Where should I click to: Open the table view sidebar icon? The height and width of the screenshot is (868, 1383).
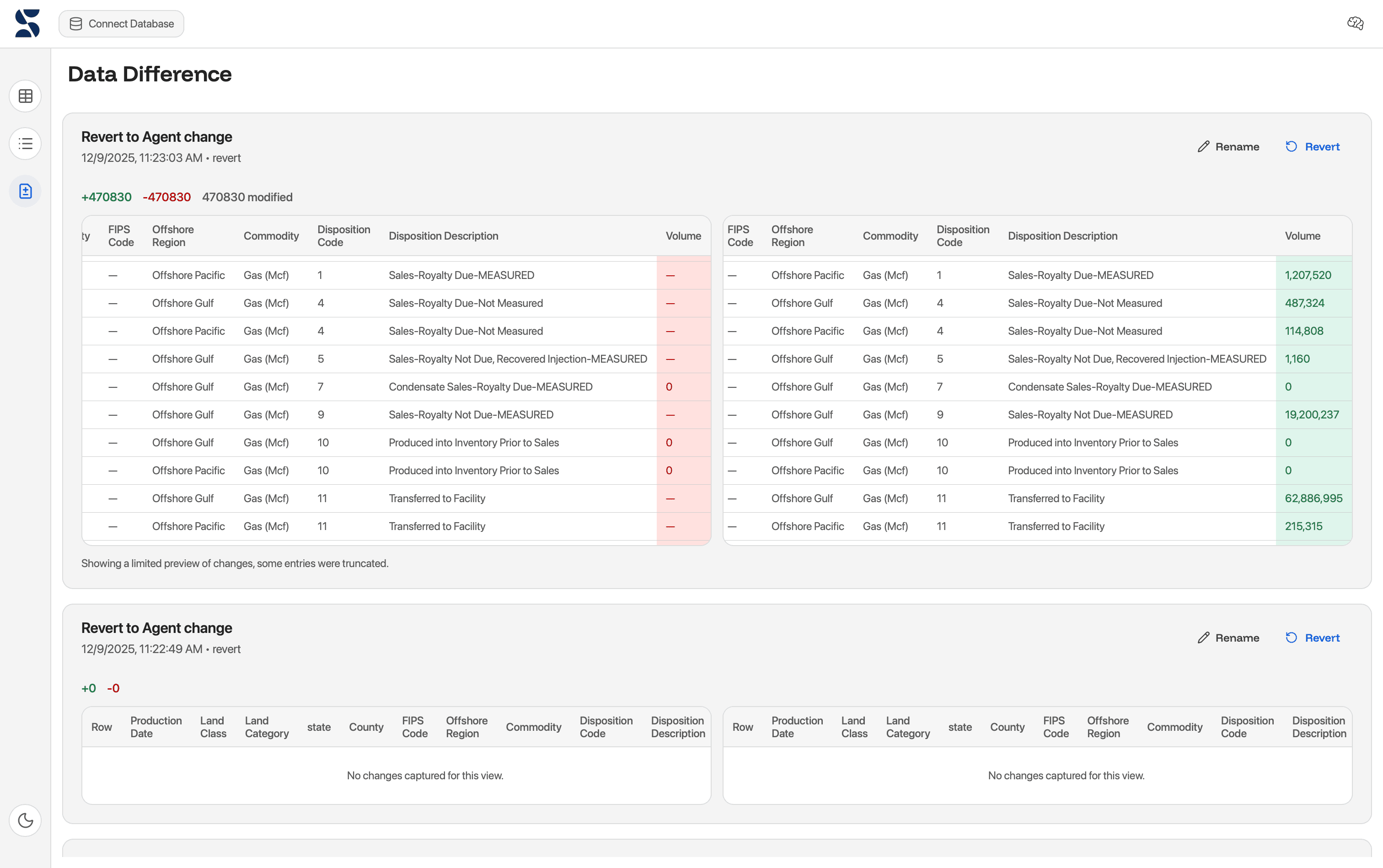point(25,96)
